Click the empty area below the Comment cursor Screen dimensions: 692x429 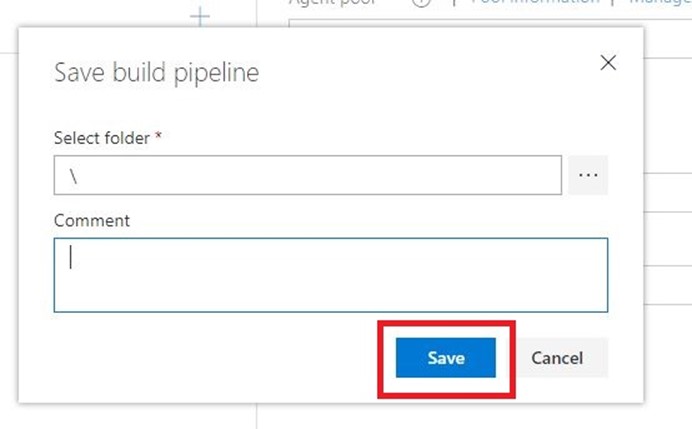[331, 291]
